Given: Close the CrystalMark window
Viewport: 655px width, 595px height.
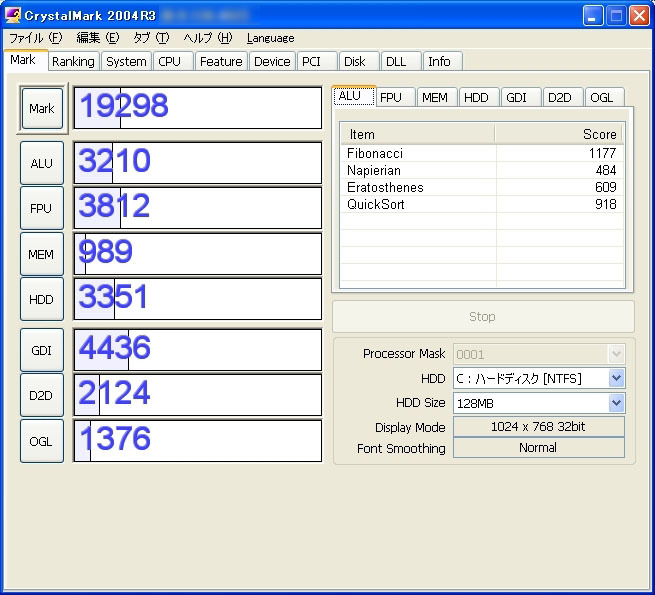Looking at the screenshot, I should pyautogui.click(x=639, y=15).
